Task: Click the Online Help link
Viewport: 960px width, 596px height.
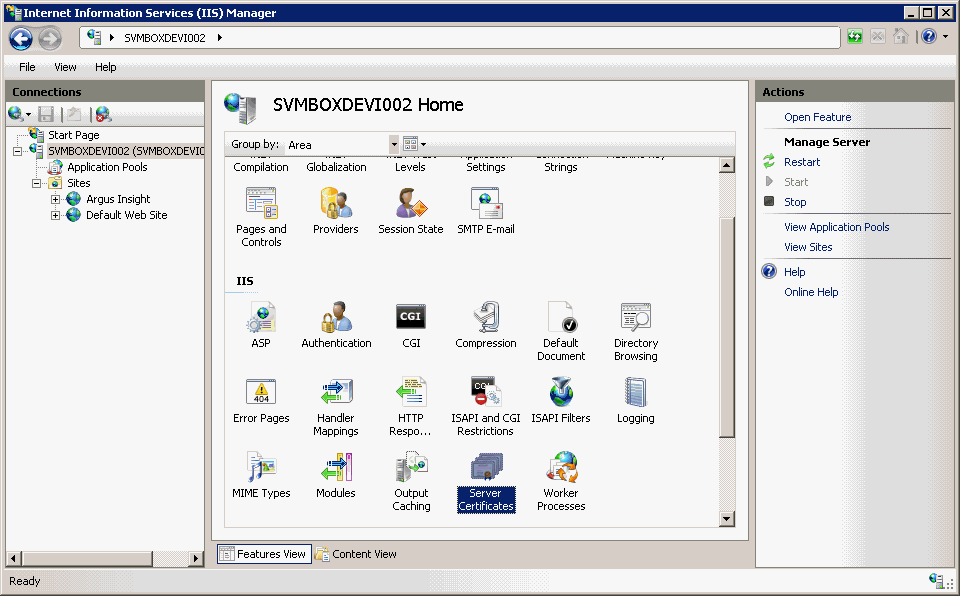Action: click(811, 292)
